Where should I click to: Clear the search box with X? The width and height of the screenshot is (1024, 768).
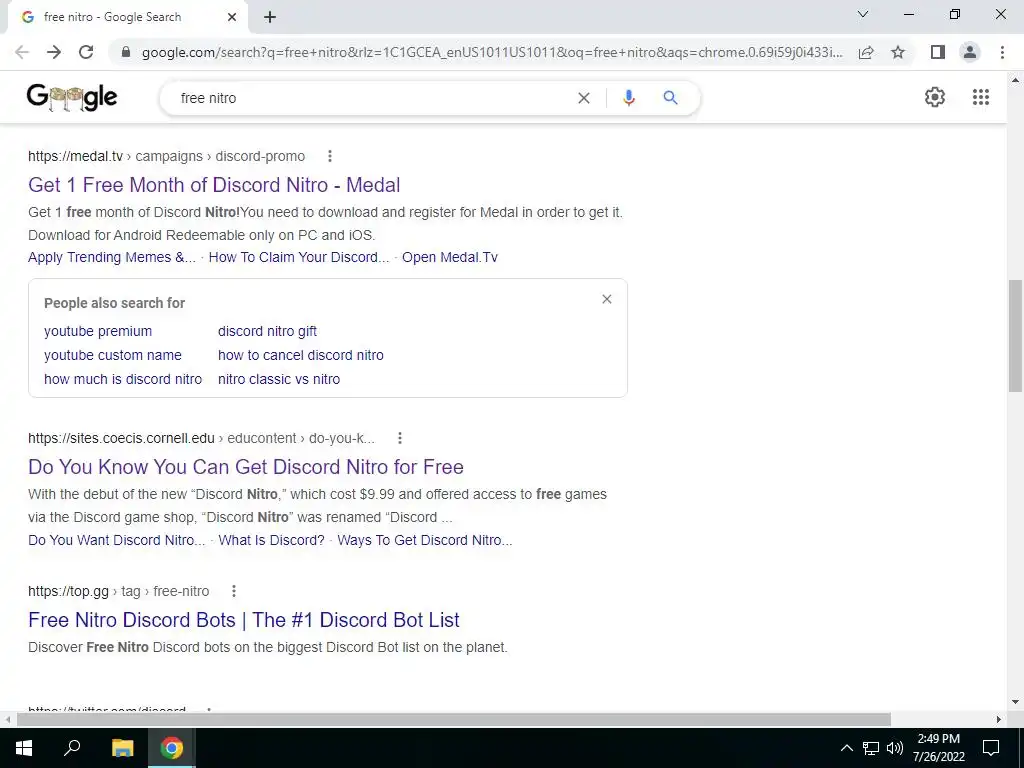point(584,98)
